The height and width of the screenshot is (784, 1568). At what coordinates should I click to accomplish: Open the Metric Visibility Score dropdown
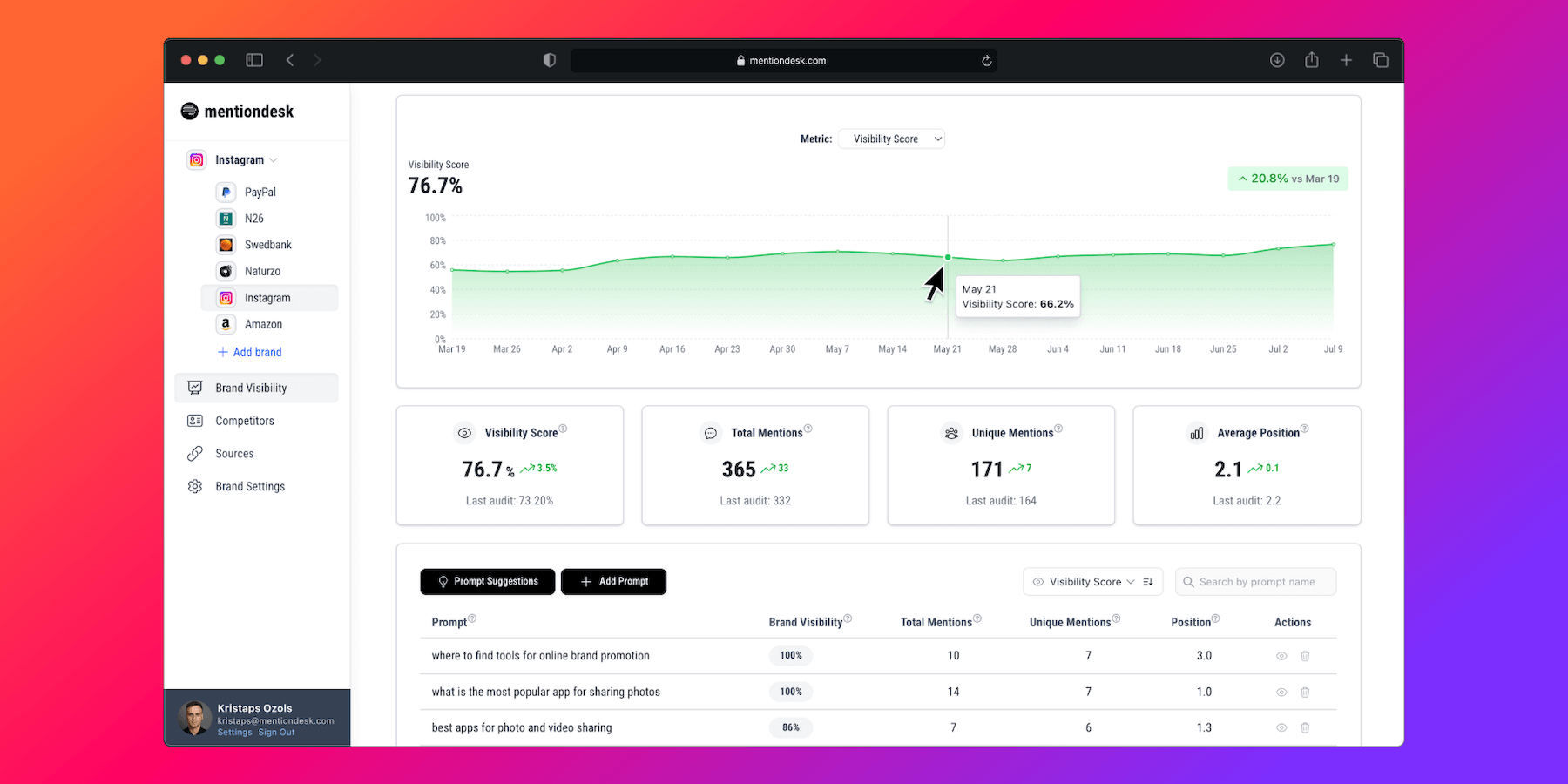point(891,139)
